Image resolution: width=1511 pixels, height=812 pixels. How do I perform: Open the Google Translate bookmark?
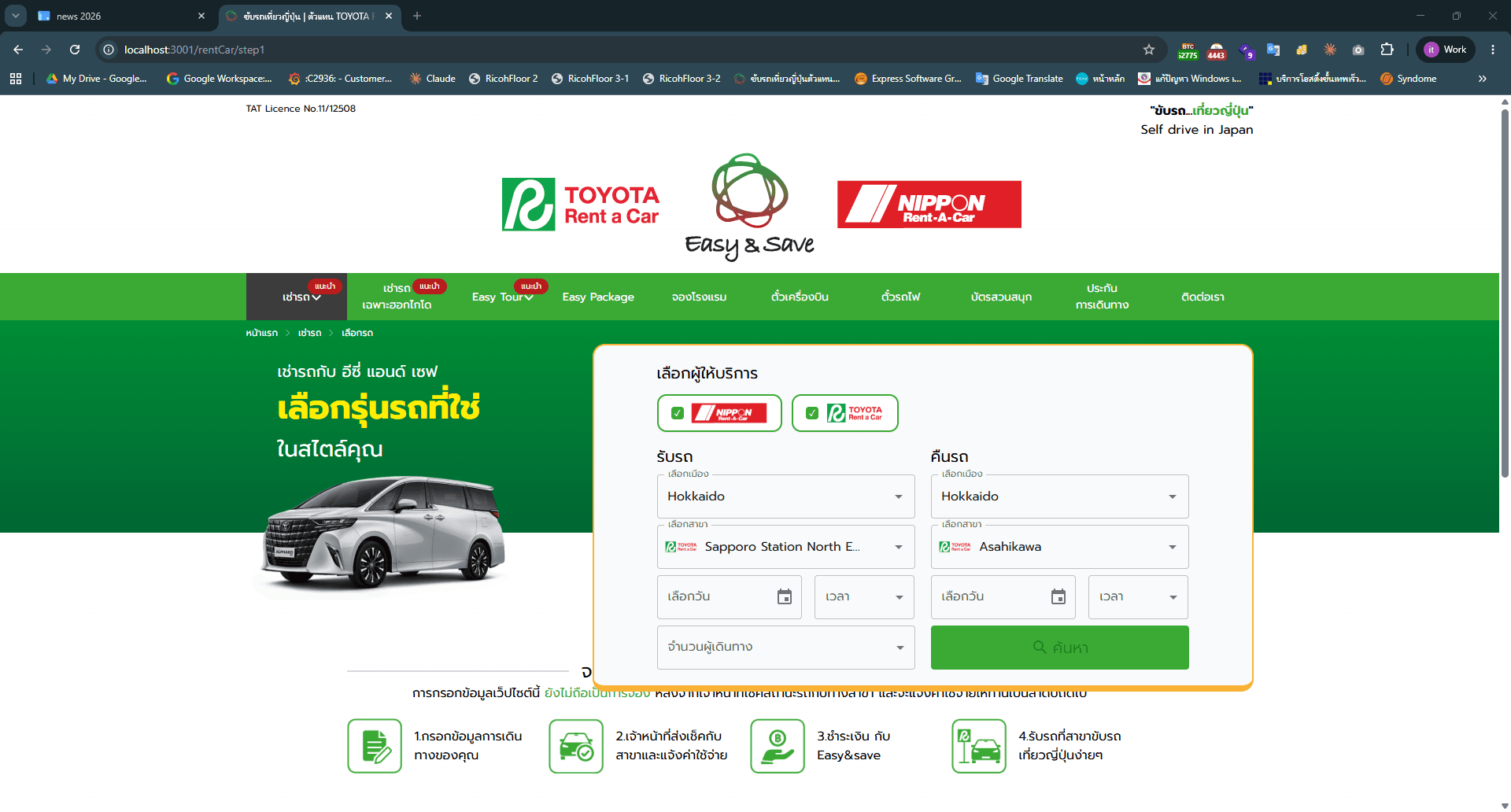click(1019, 79)
